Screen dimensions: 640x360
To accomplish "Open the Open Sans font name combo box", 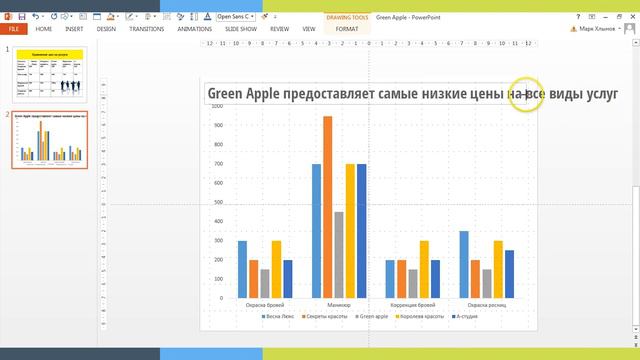I will click(x=236, y=17).
